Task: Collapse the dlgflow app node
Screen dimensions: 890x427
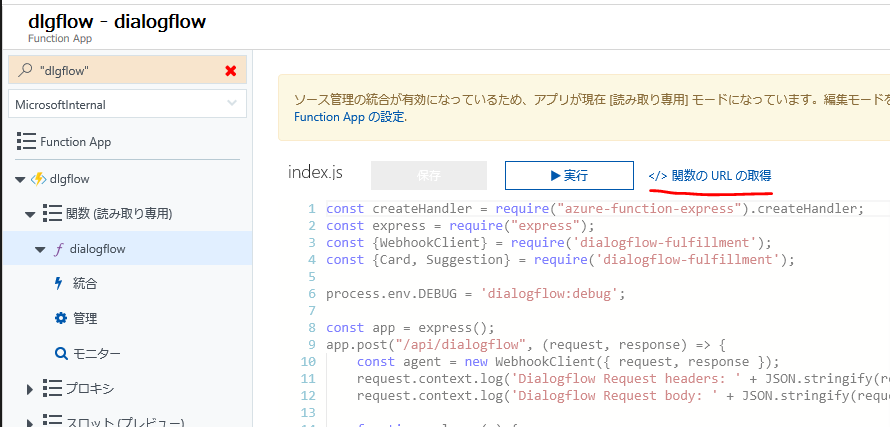Action: tap(20, 180)
